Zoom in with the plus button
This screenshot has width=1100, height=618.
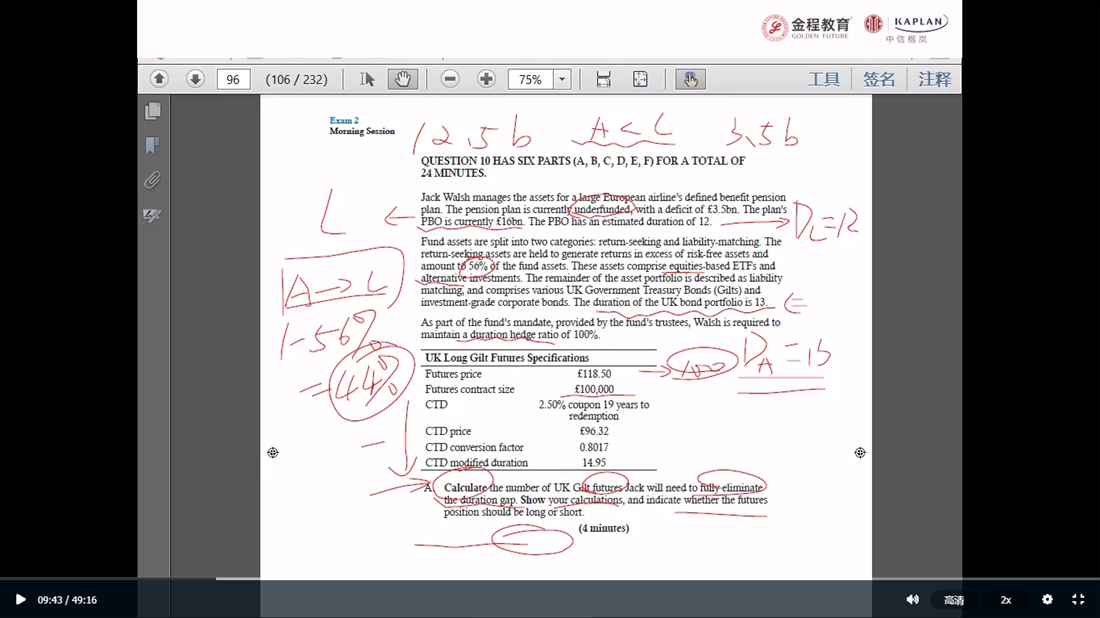coord(486,79)
